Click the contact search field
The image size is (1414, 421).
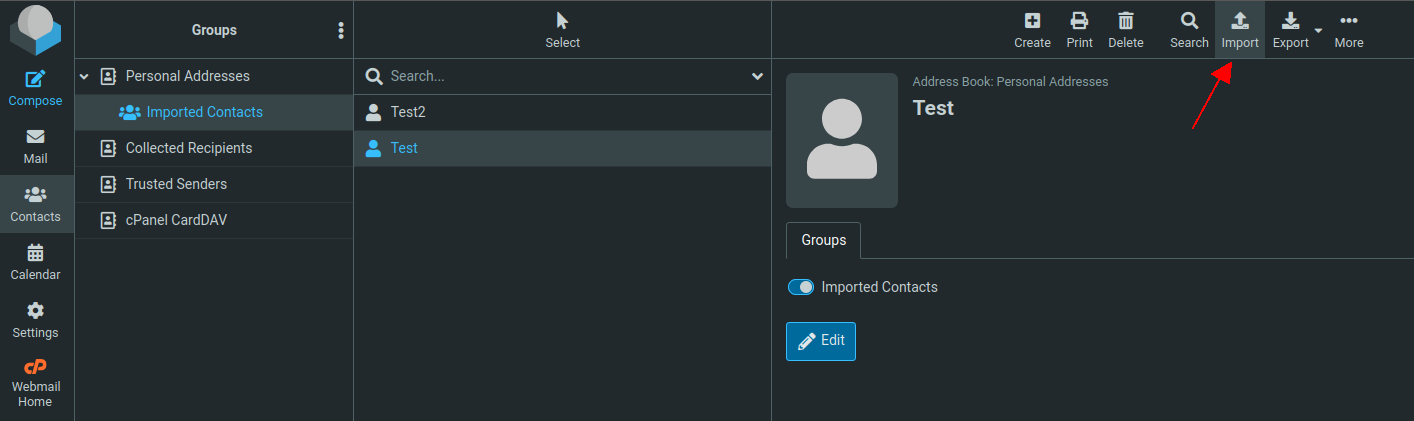[x=565, y=76]
